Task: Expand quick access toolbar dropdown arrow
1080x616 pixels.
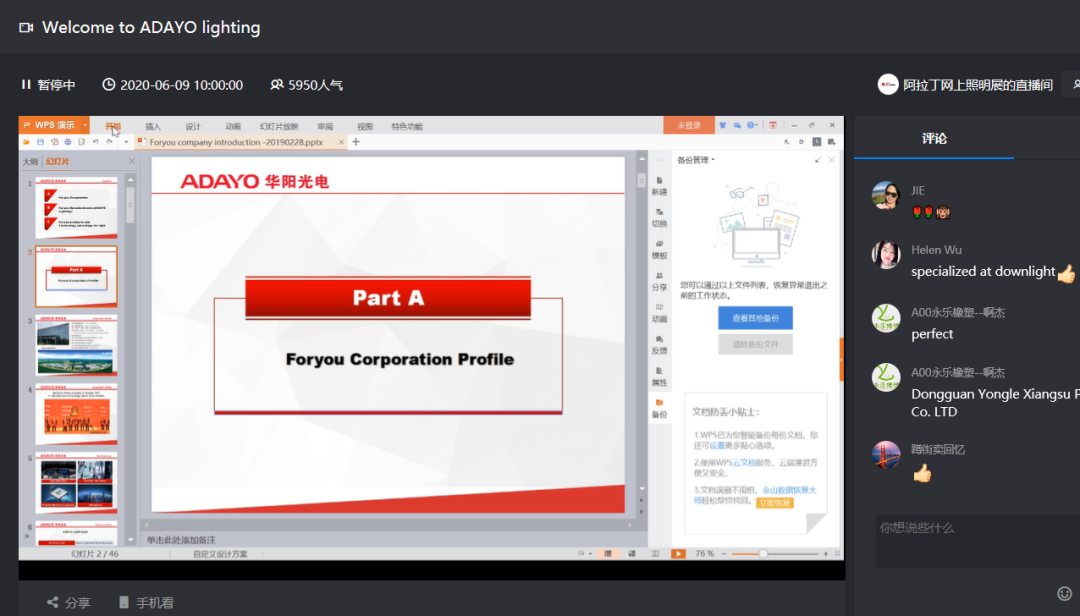Action: click(126, 142)
